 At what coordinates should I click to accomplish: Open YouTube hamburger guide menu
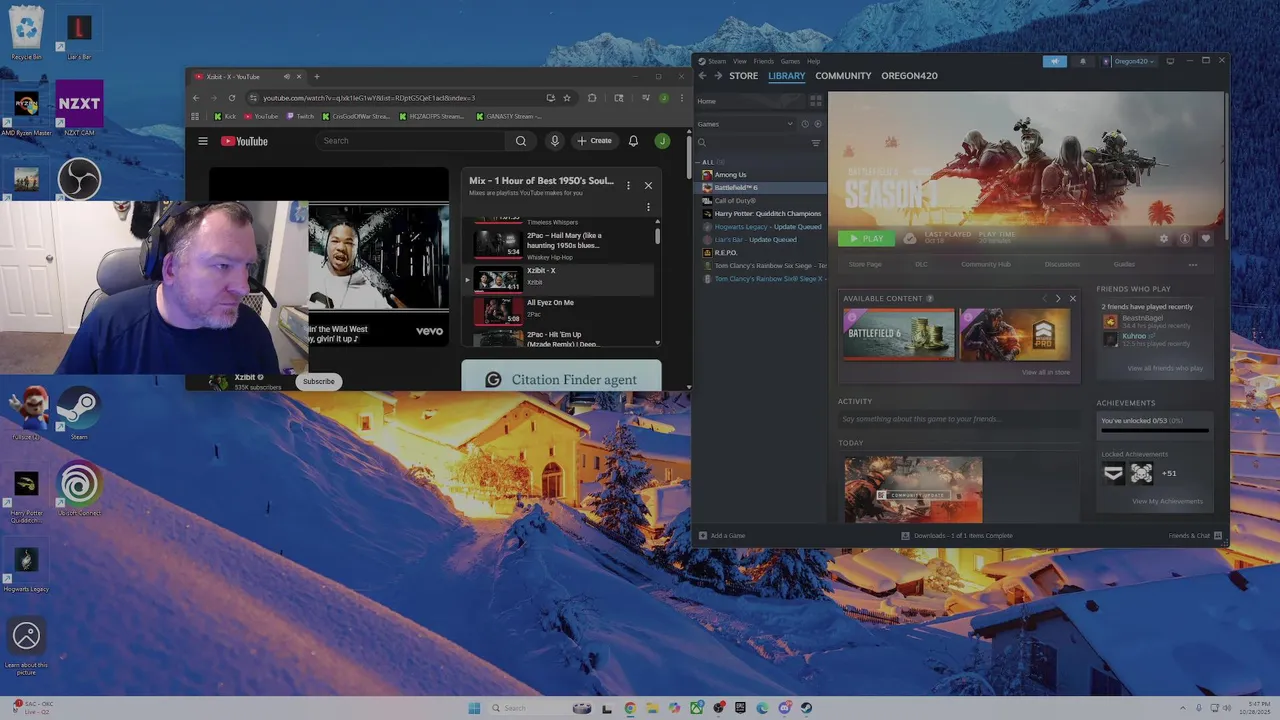(x=203, y=141)
